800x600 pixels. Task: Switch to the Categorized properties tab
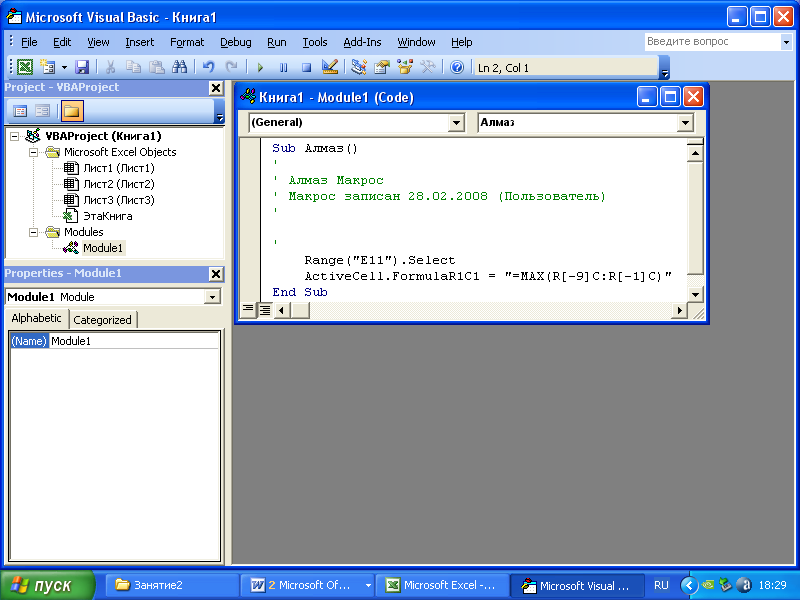click(x=103, y=320)
